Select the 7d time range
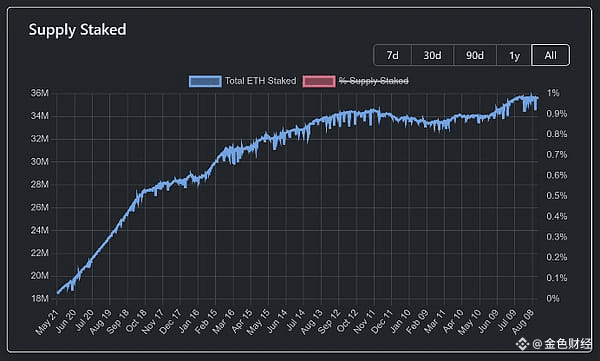 point(393,56)
